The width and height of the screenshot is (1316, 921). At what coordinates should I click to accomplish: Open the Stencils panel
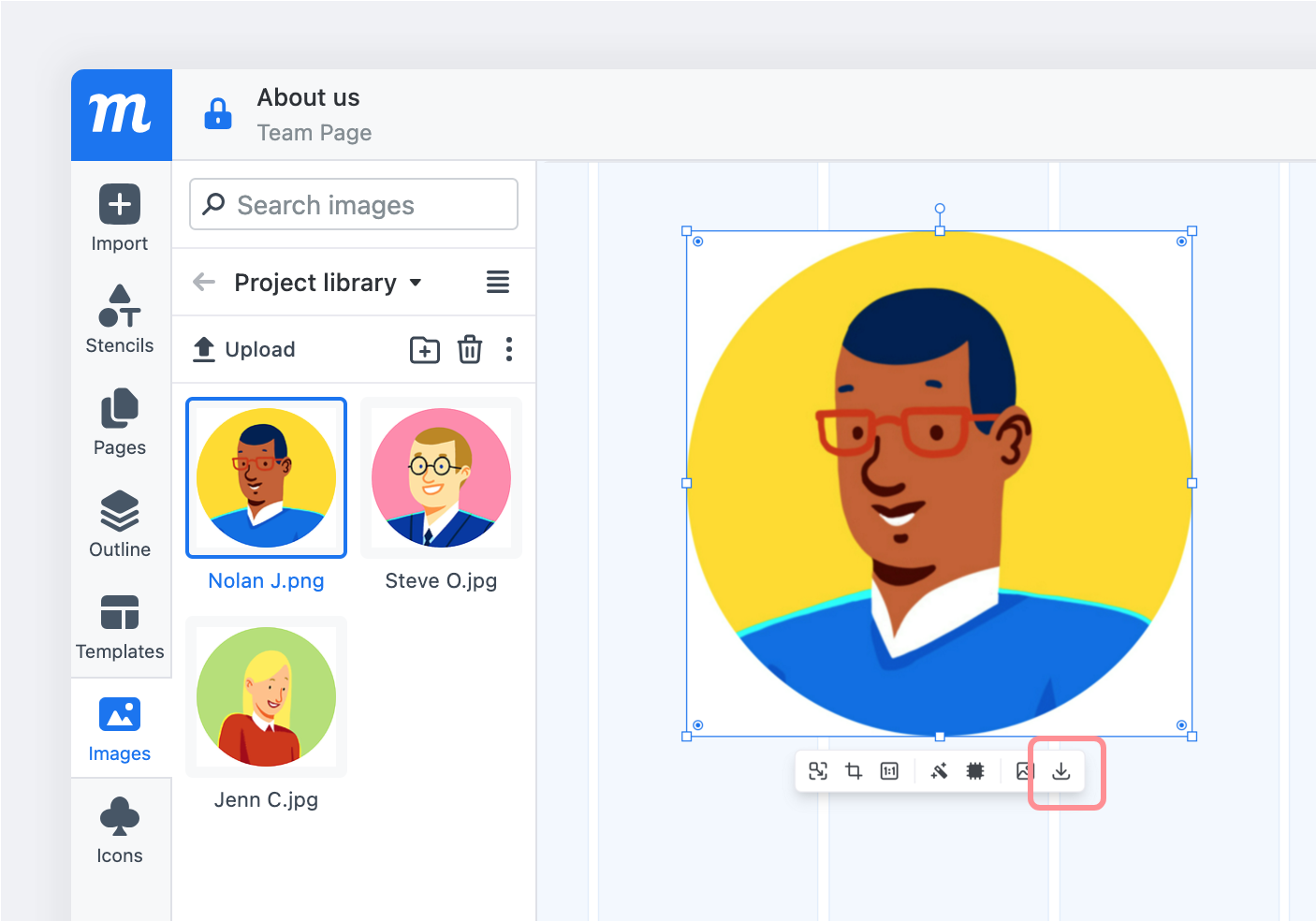click(120, 319)
